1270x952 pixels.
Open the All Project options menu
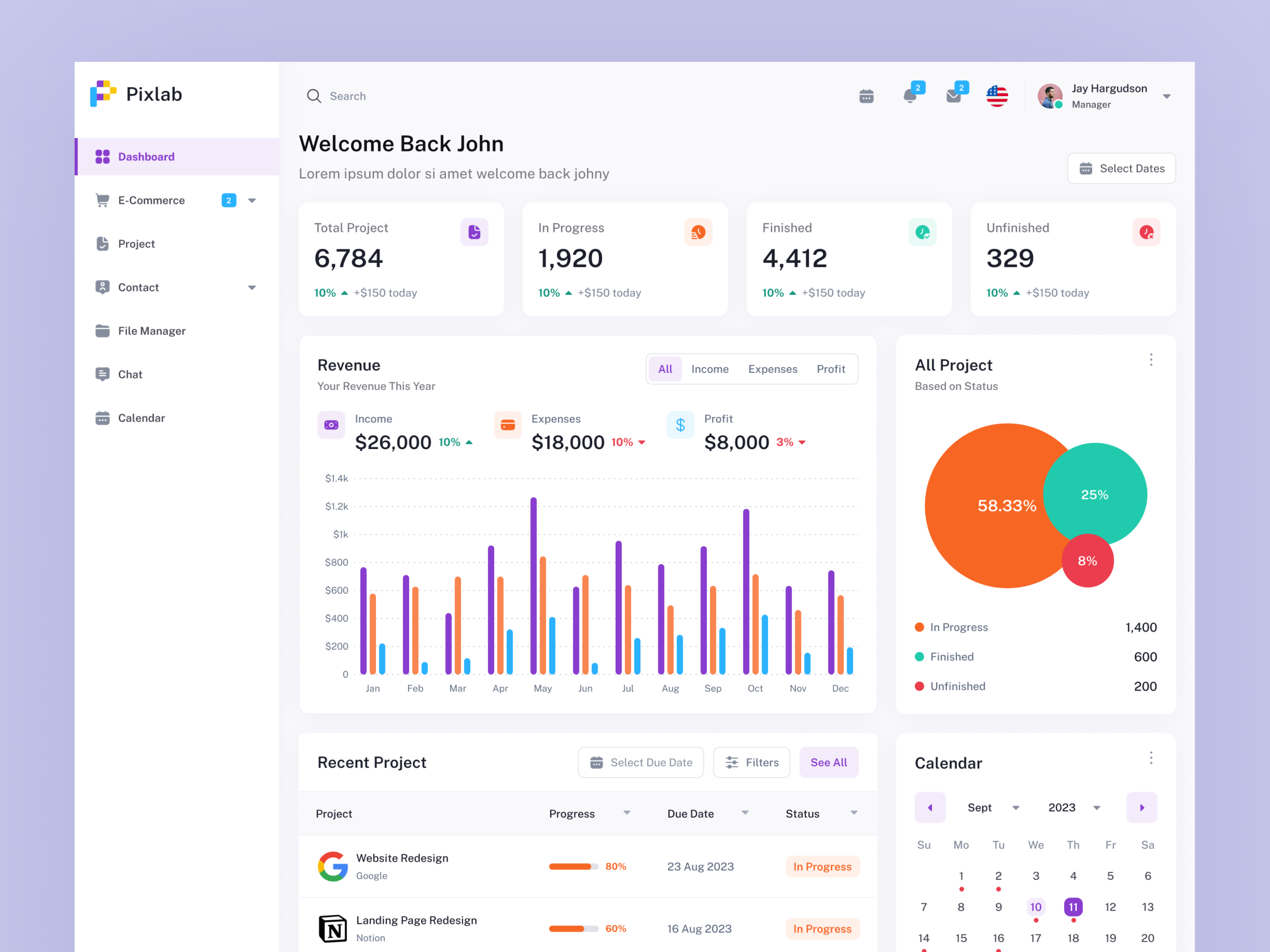pos(1151,359)
